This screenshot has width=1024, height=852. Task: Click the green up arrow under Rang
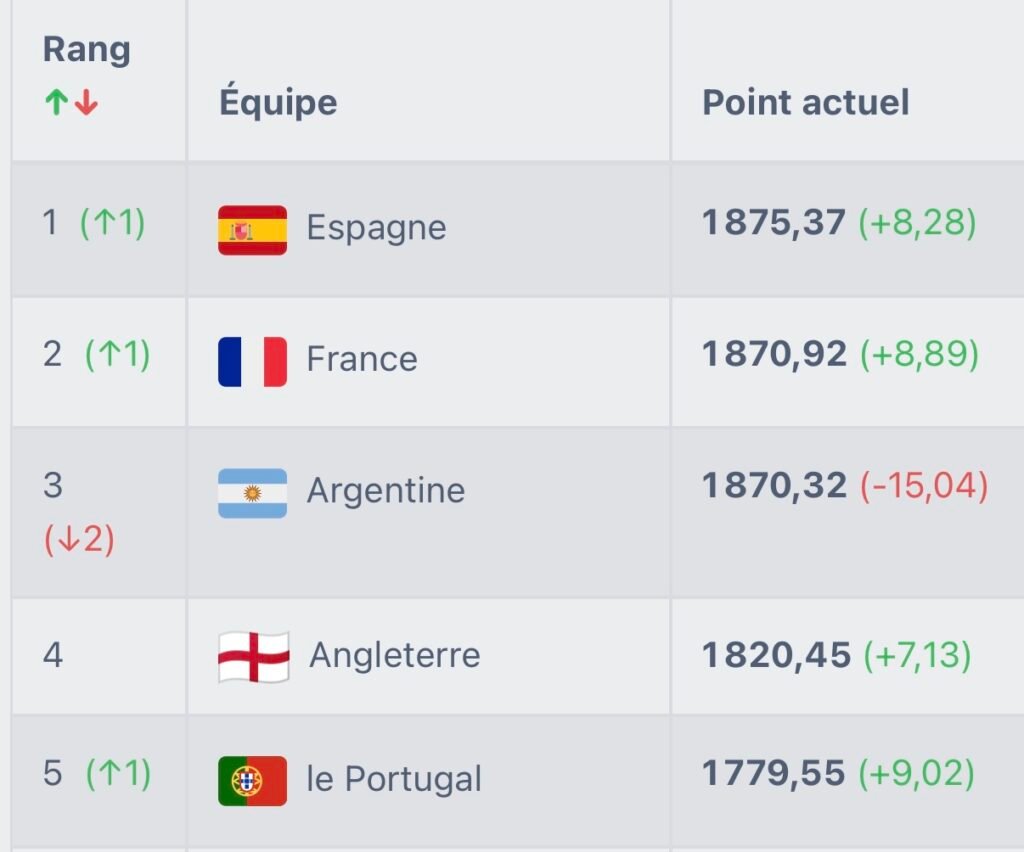56,103
